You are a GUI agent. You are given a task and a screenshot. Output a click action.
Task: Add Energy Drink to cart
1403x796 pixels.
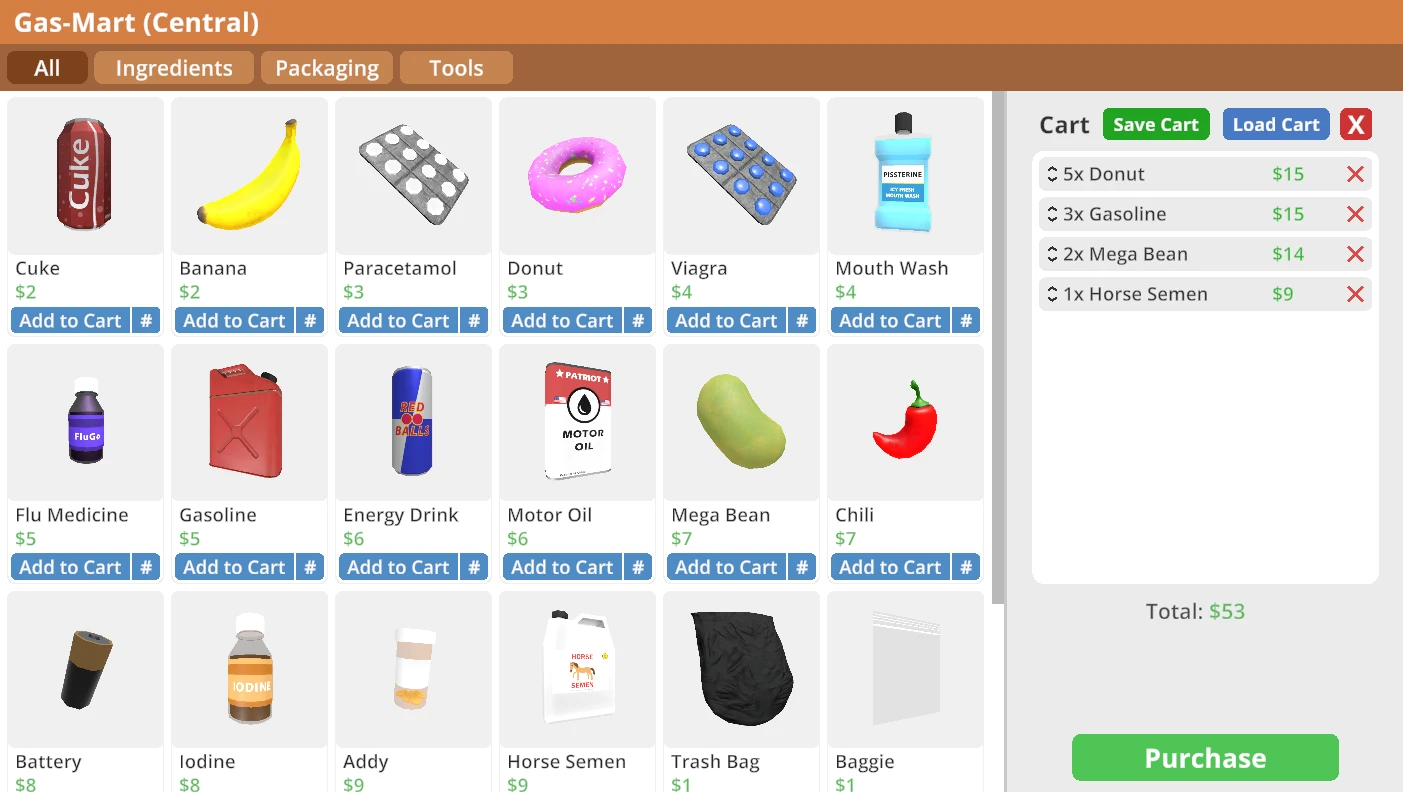coord(398,567)
